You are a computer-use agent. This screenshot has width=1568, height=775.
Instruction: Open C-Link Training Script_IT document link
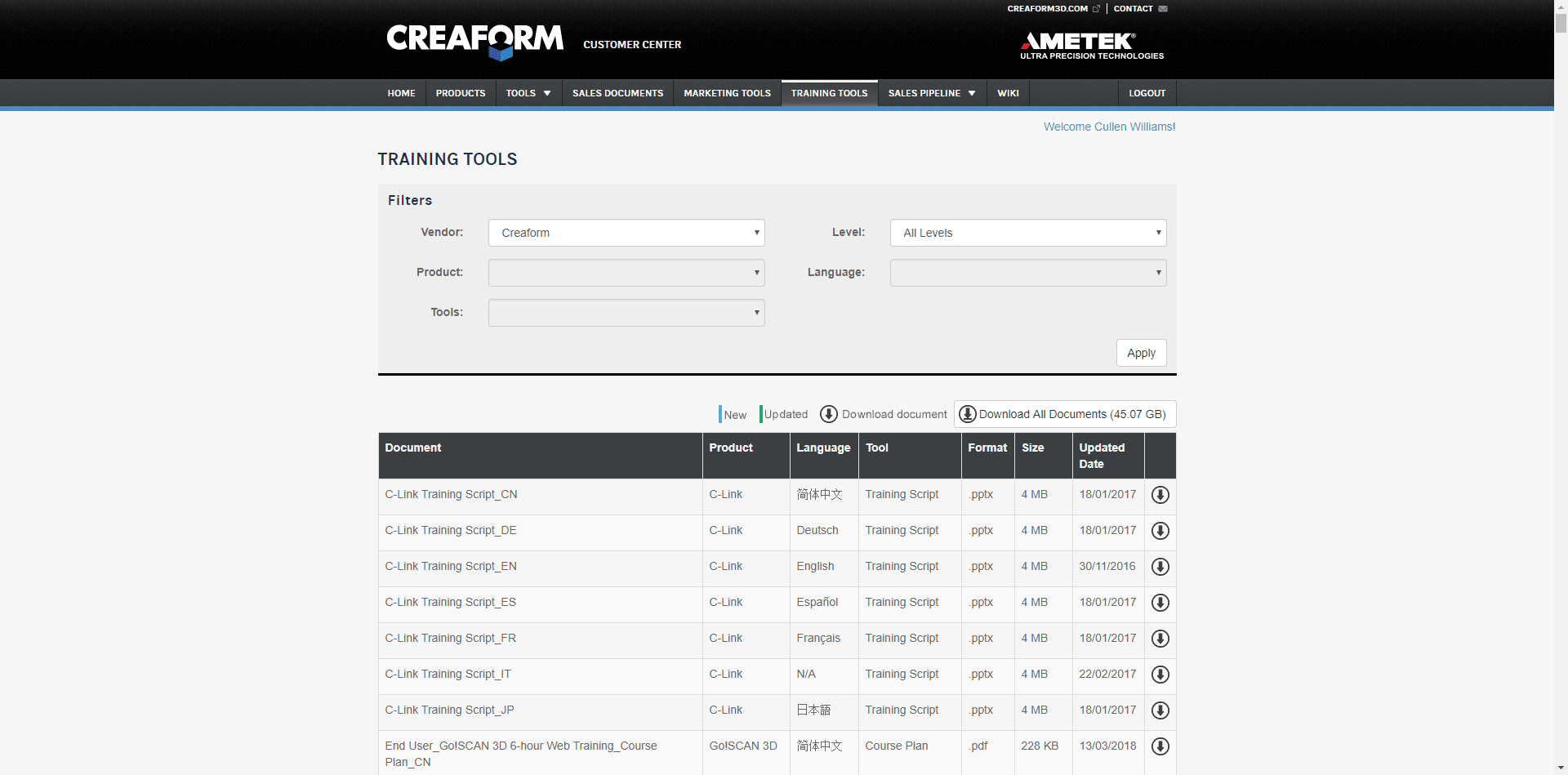448,674
